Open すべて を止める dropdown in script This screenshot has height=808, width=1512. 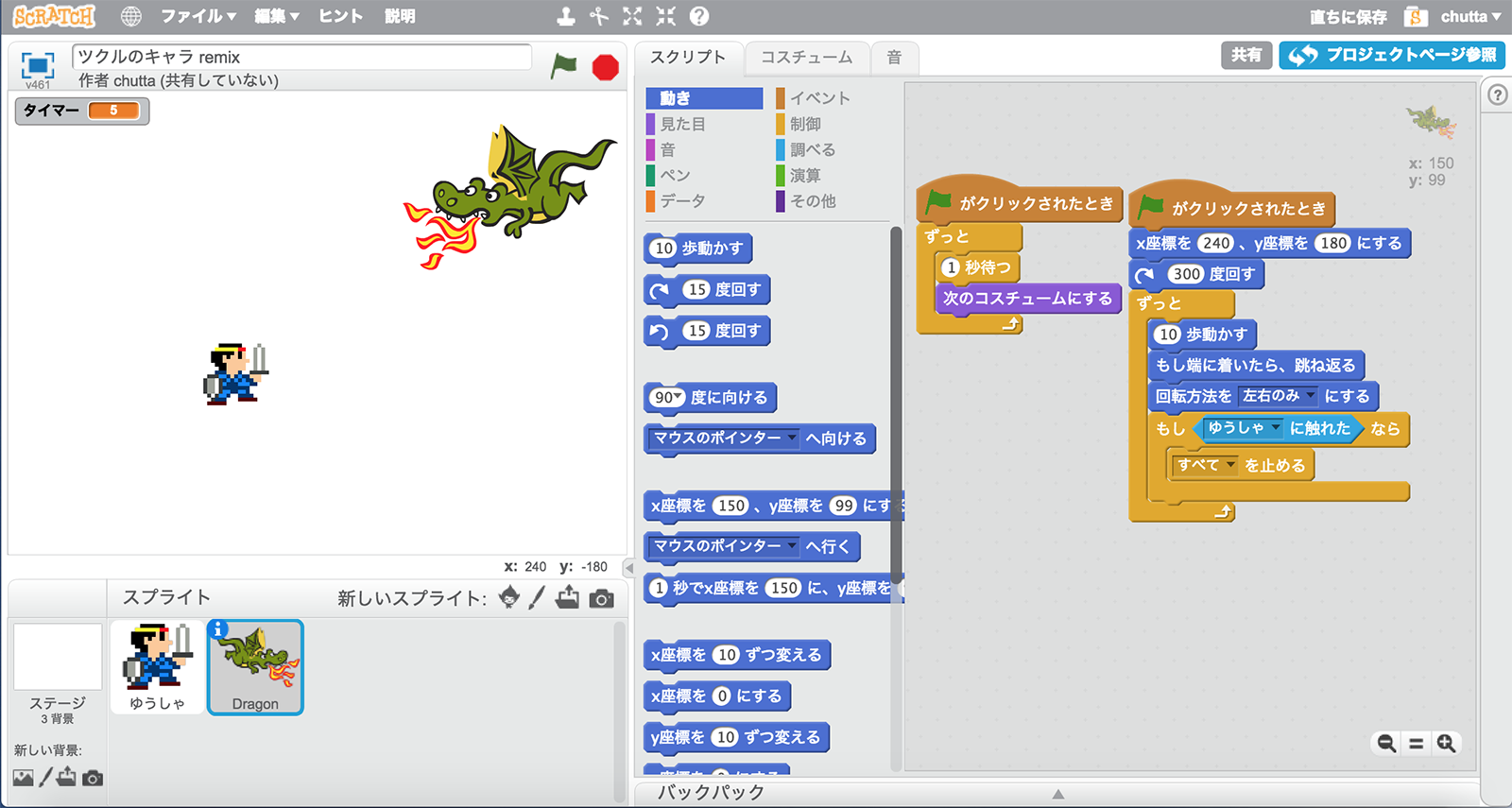coord(1230,465)
